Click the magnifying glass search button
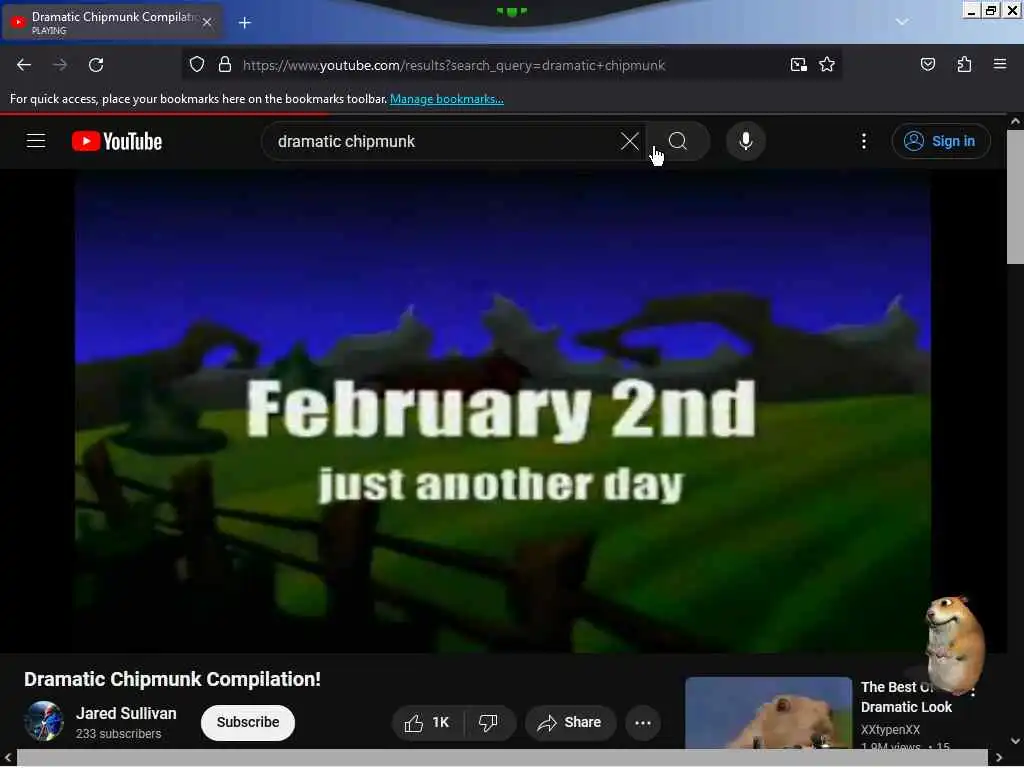The height and width of the screenshot is (768, 1024). [x=678, y=142]
